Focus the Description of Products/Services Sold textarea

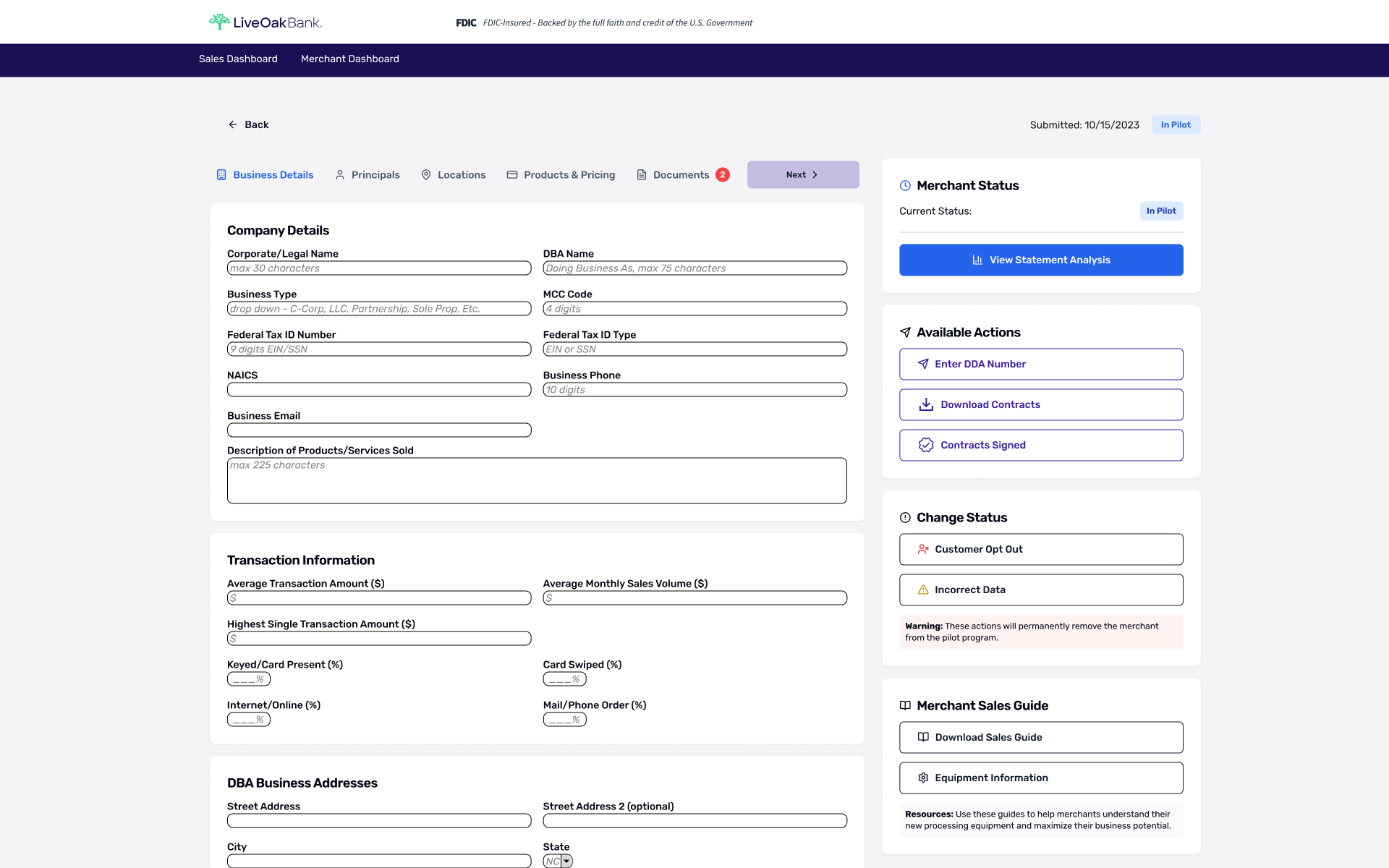(537, 480)
